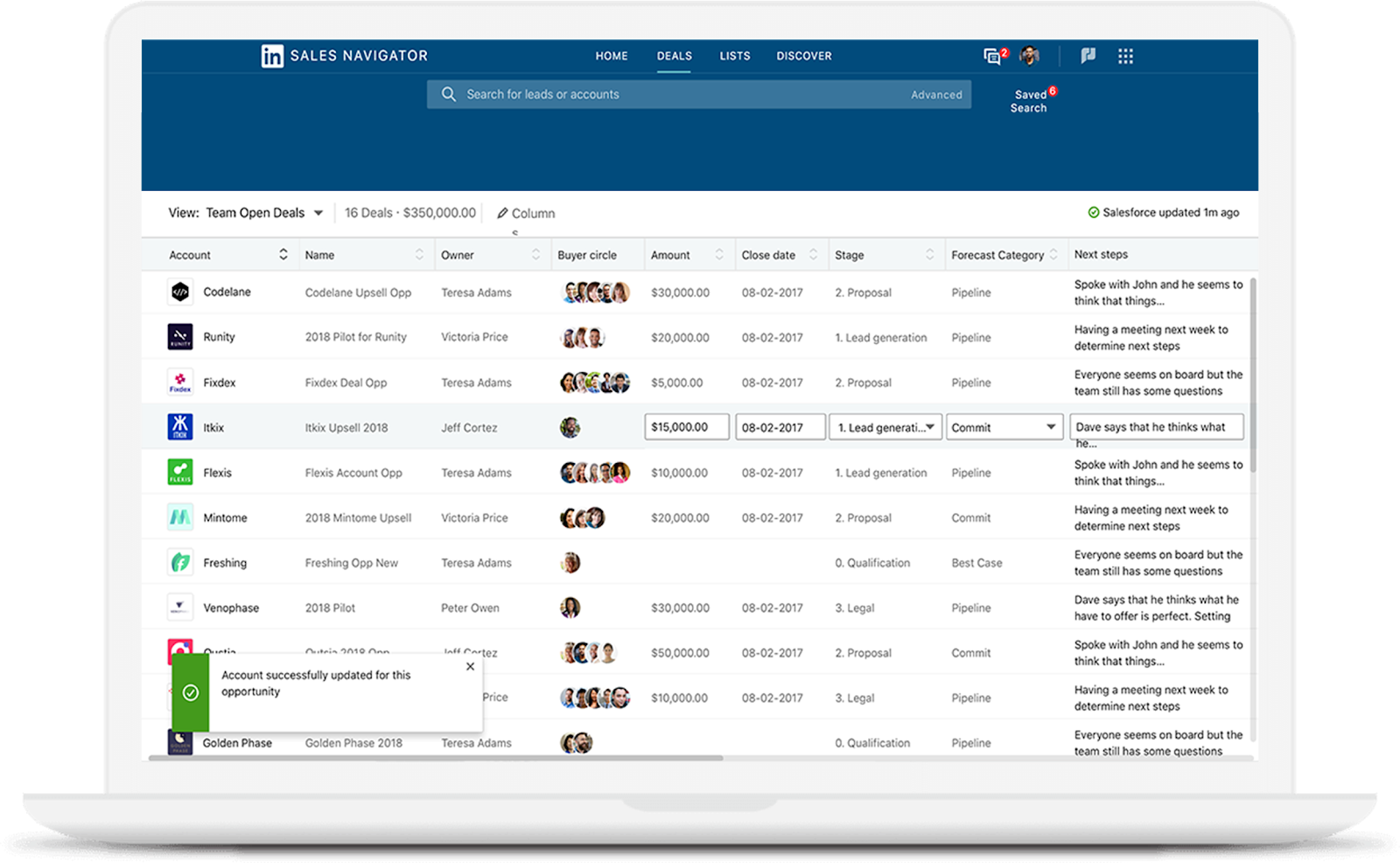Viewport: 1400px width, 863px height.
Task: Click the Codelane account logo
Action: pyautogui.click(x=180, y=291)
